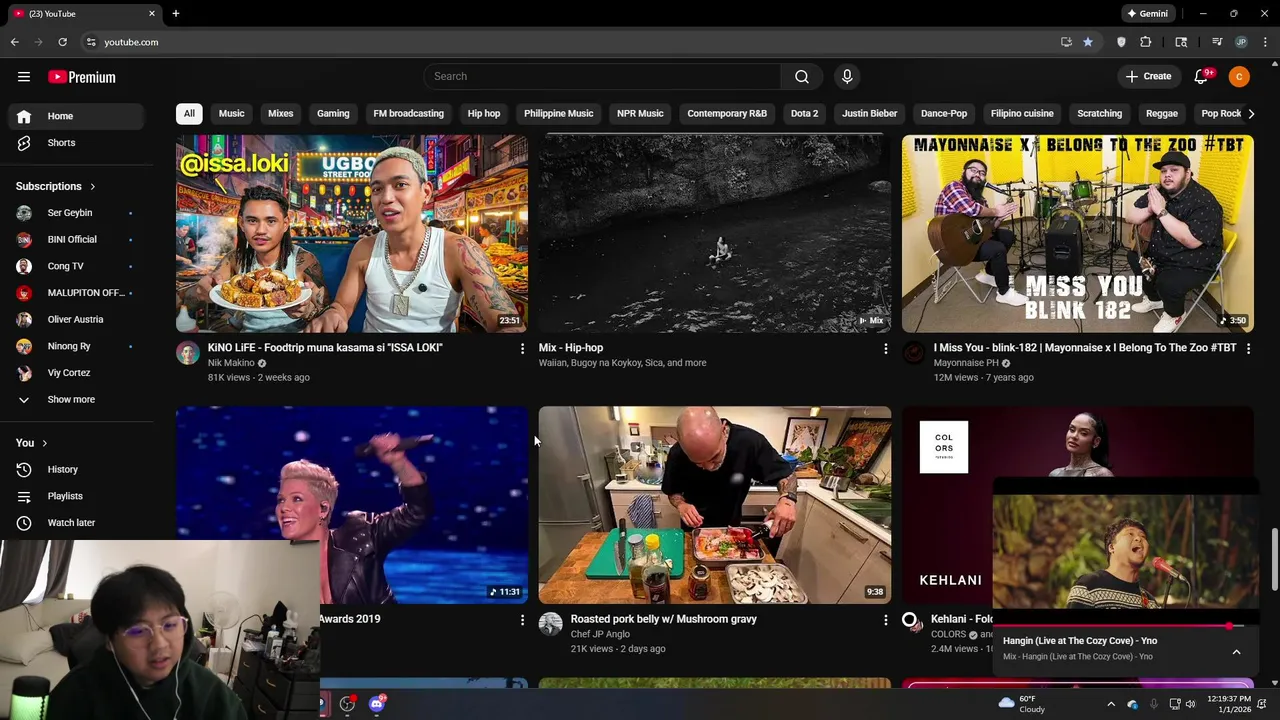The height and width of the screenshot is (720, 1280).
Task: Reload the page in Chrome
Action: (x=62, y=42)
